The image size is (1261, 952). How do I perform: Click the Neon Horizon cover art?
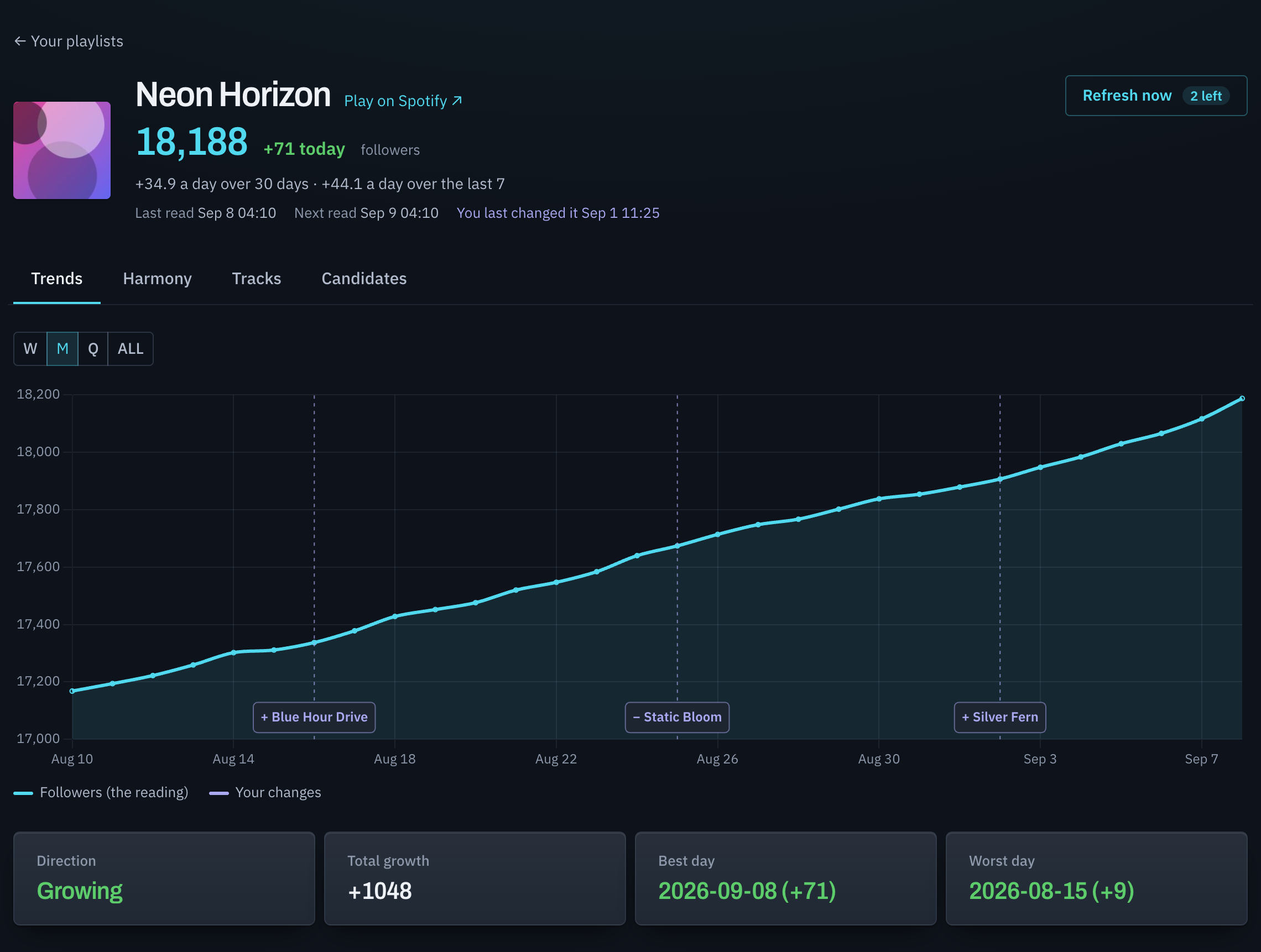[x=62, y=150]
